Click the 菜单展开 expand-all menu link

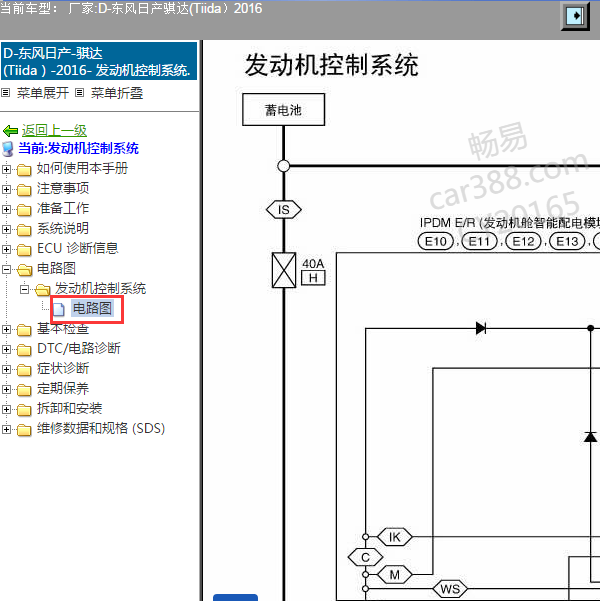(43, 93)
